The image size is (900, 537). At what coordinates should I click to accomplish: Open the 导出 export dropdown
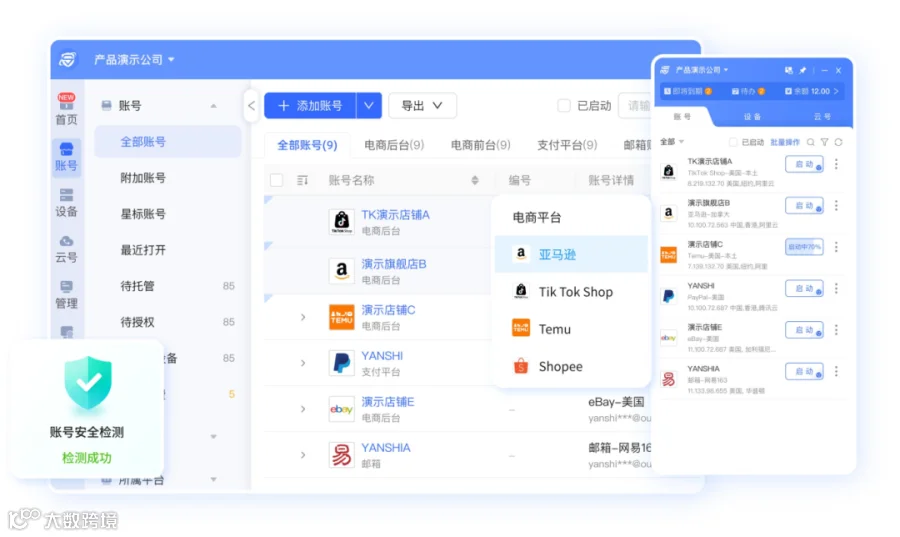(x=422, y=106)
